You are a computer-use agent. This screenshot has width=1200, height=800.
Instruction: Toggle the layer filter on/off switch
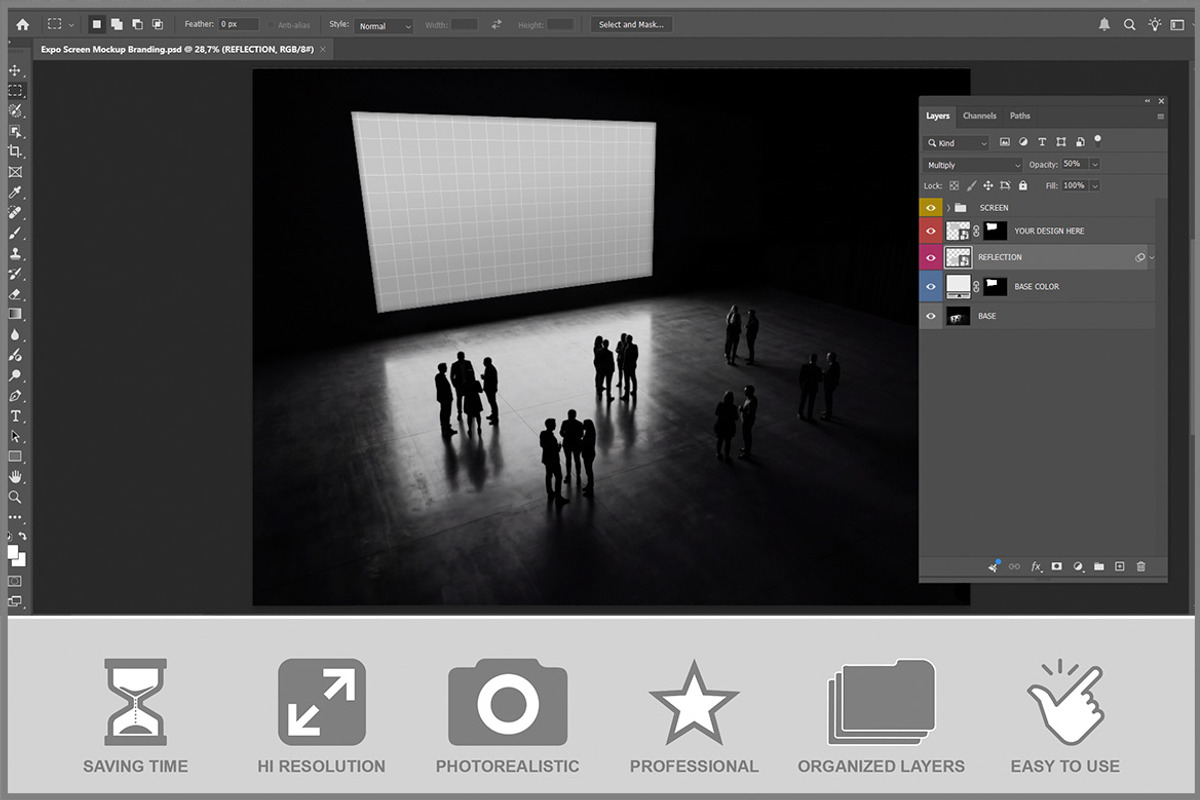pyautogui.click(x=1097, y=141)
